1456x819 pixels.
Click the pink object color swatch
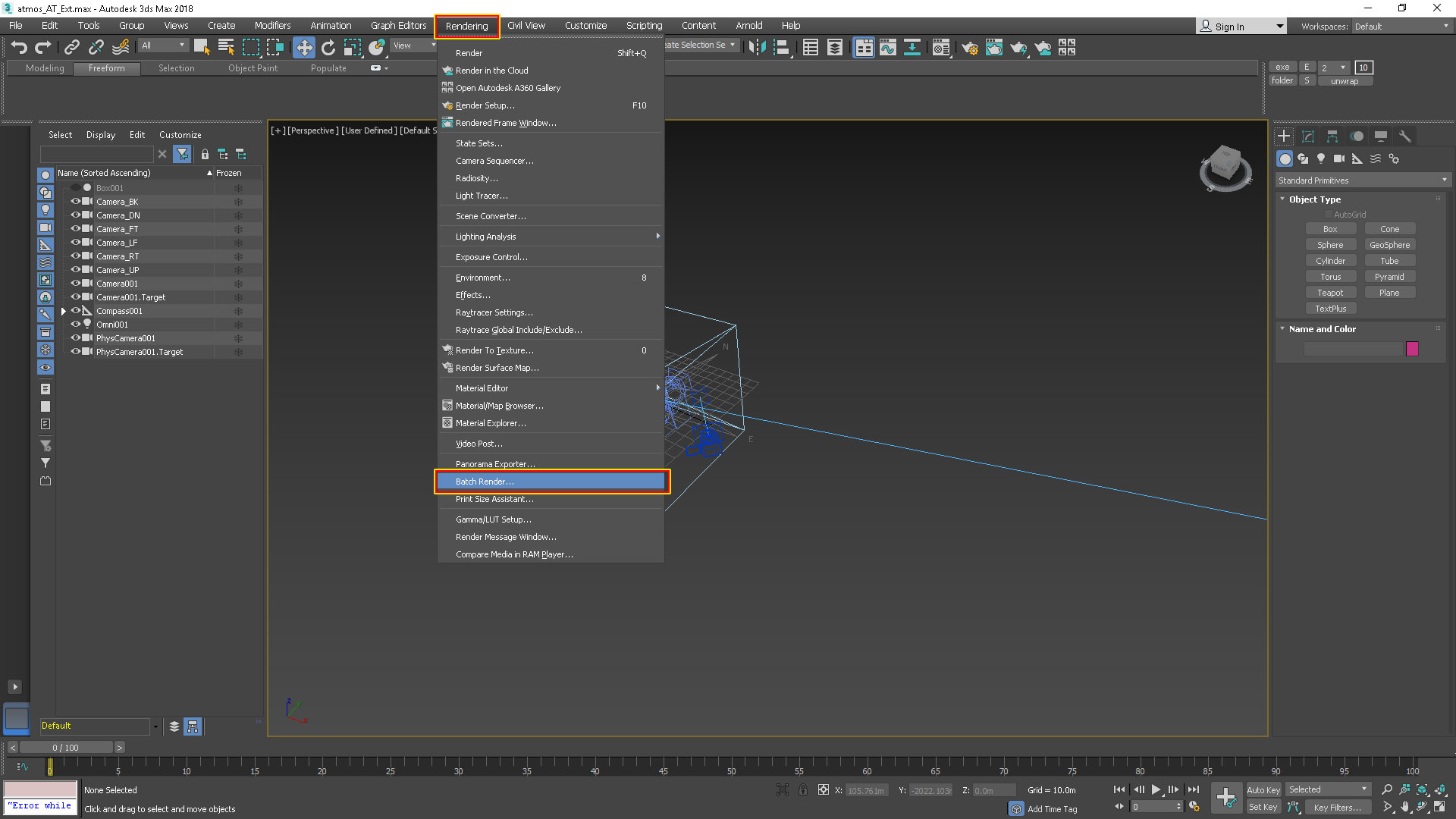(1412, 349)
